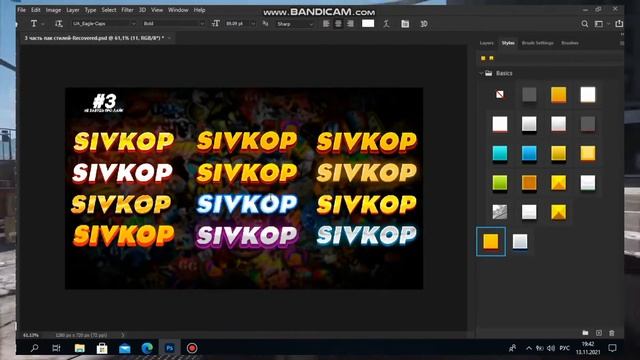The width and height of the screenshot is (640, 360).
Task: Toggle the Character and Paragraph panels
Action: (405, 24)
